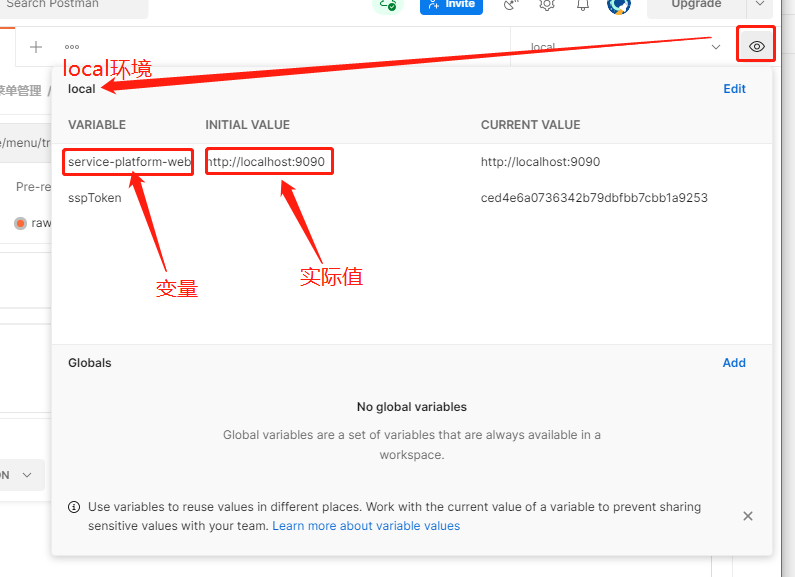Click the Invite button

pyautogui.click(x=451, y=5)
